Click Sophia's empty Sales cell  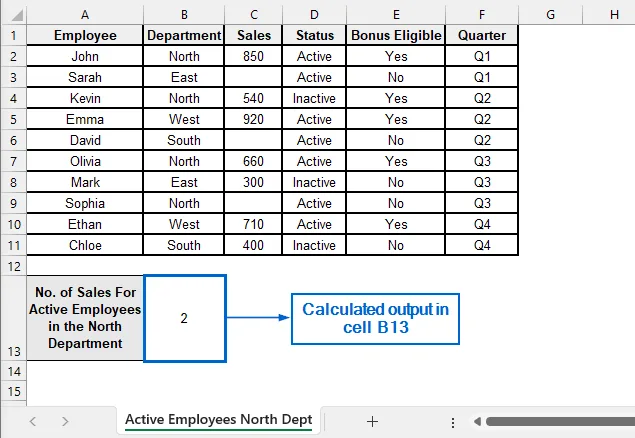pos(254,204)
